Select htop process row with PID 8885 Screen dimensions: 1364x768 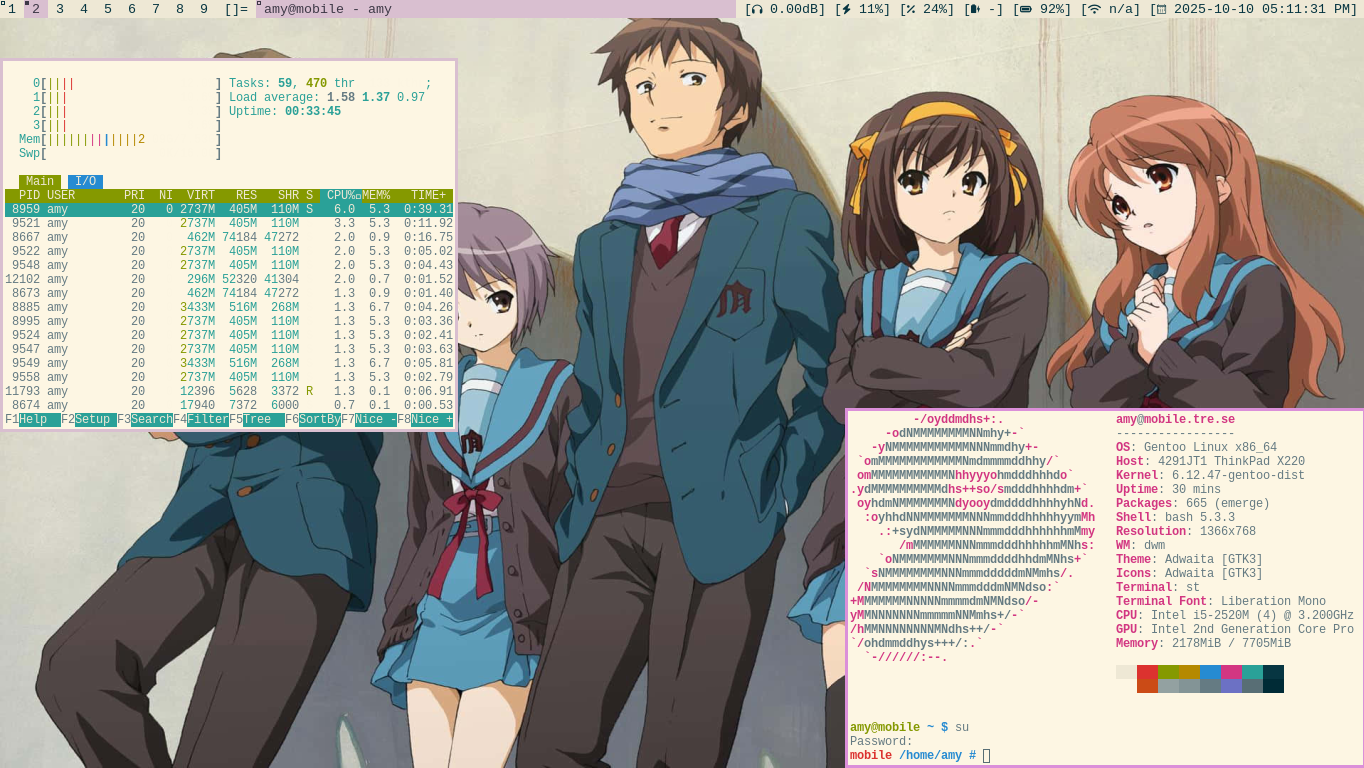(229, 308)
